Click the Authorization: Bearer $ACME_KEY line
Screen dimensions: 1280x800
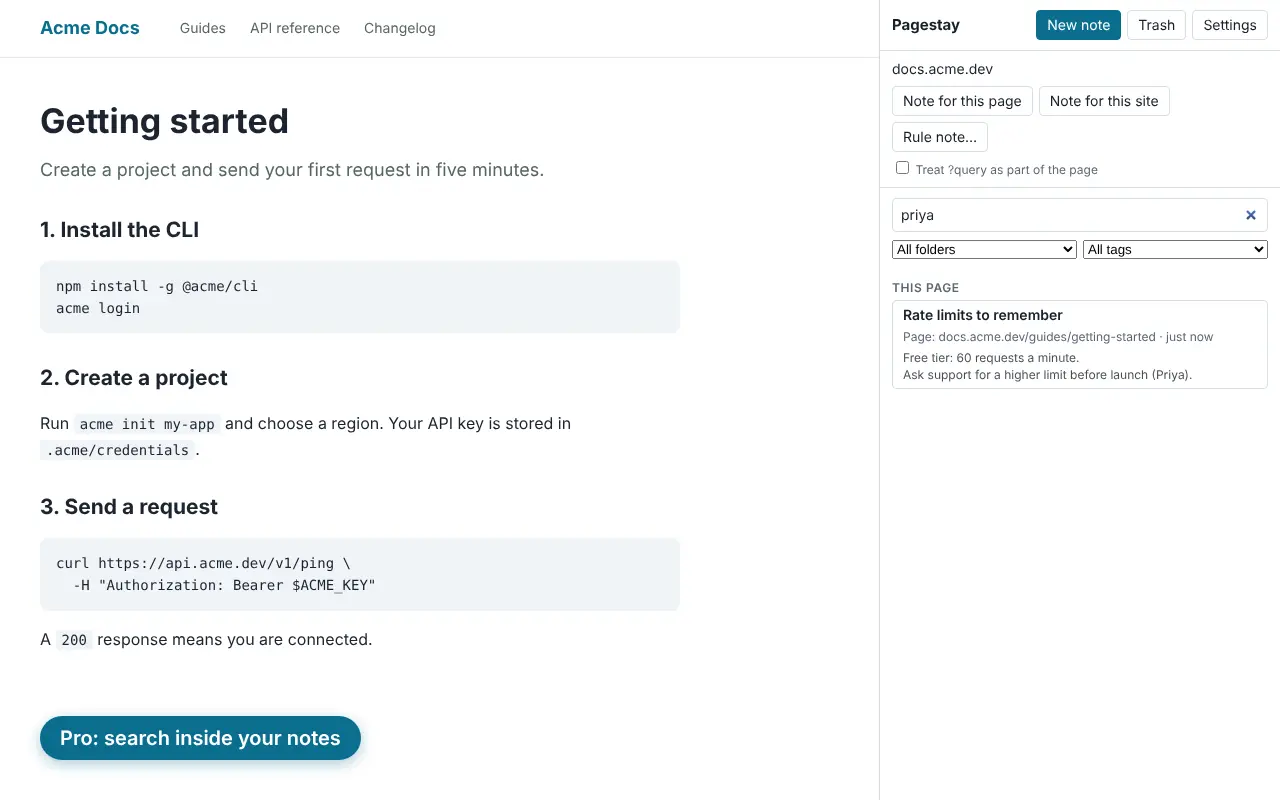coord(224,585)
